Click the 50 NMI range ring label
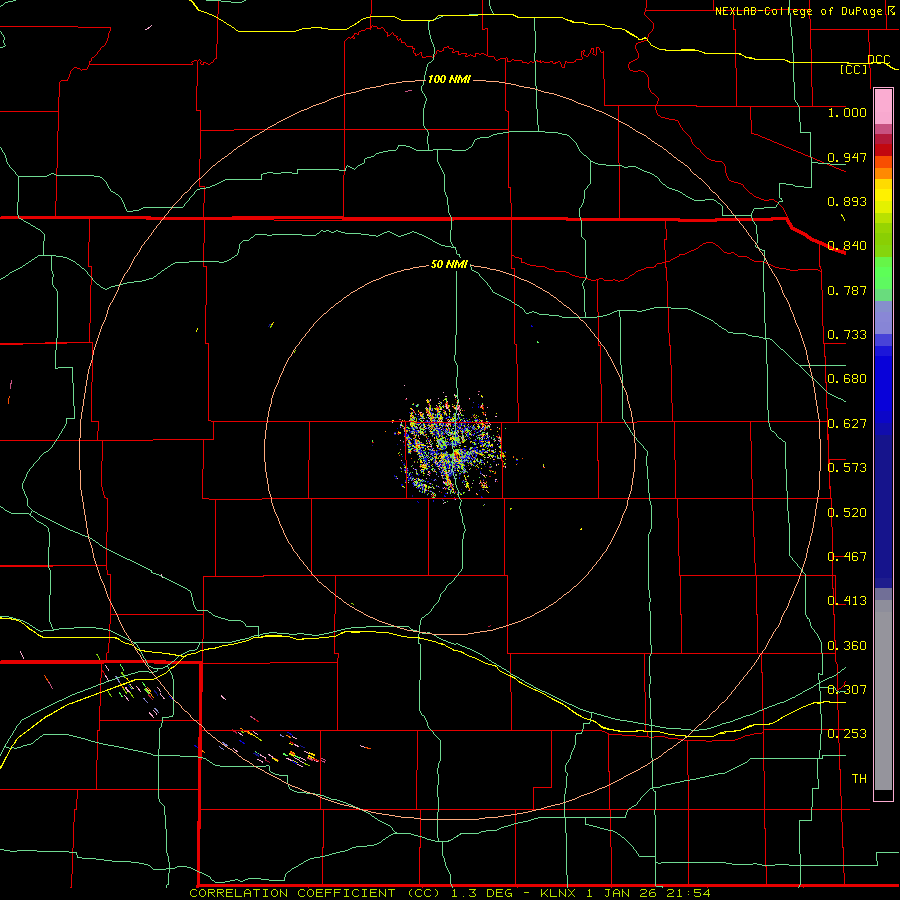 (x=449, y=264)
